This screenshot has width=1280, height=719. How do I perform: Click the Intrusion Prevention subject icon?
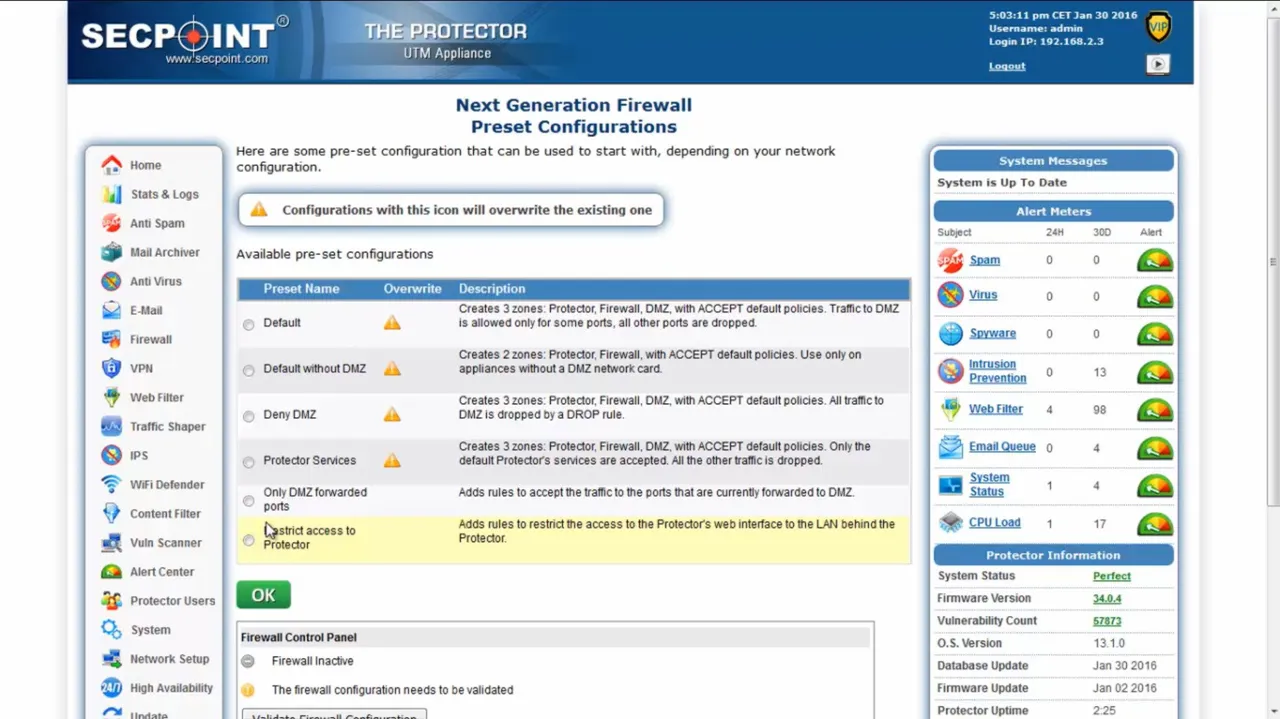point(950,371)
